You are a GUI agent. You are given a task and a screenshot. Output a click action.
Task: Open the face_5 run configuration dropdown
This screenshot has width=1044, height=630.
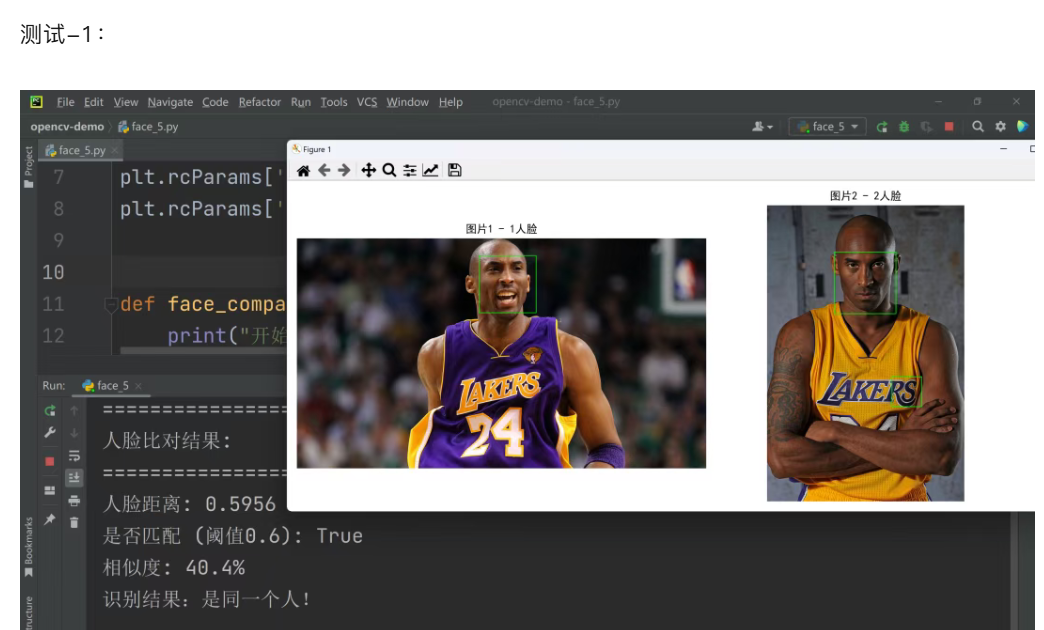pyautogui.click(x=828, y=127)
